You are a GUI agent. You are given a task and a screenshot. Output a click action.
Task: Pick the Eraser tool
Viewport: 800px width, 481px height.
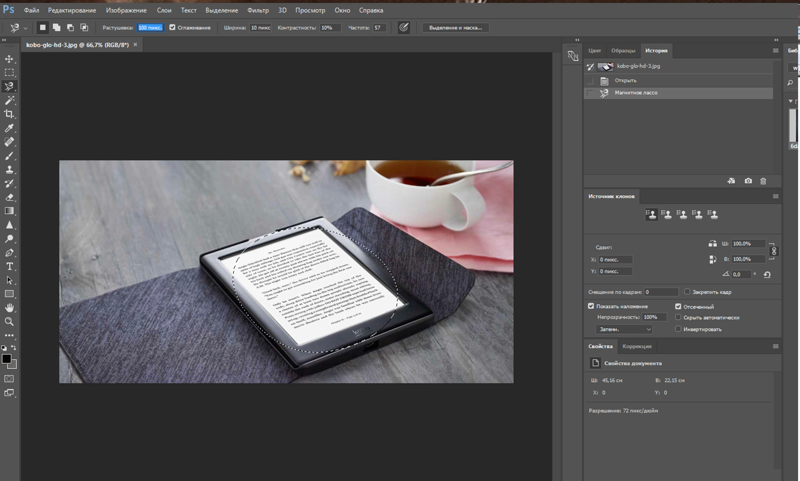(x=10, y=197)
